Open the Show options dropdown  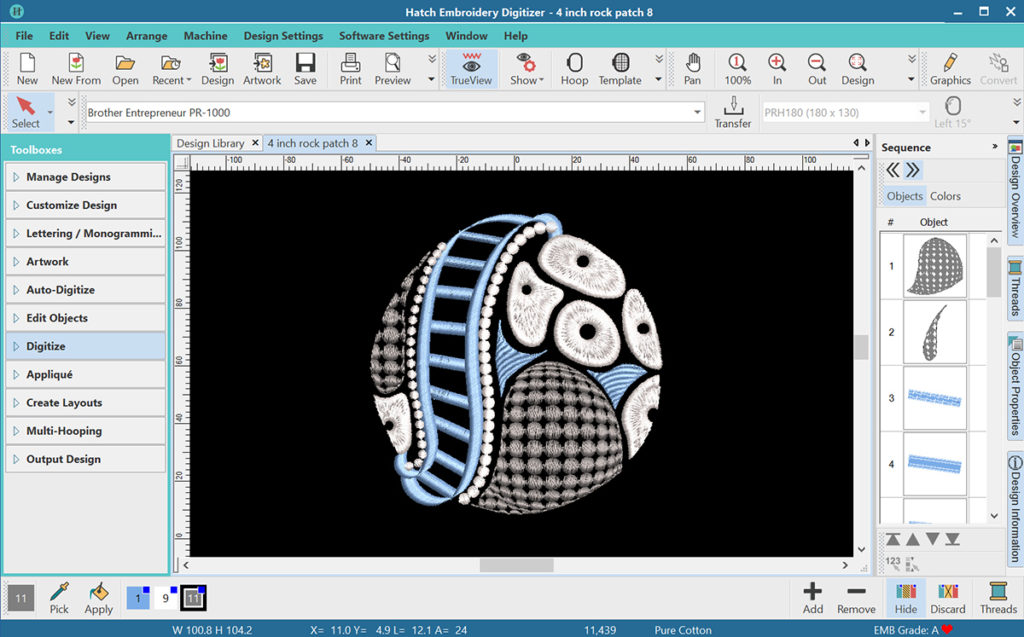point(525,69)
